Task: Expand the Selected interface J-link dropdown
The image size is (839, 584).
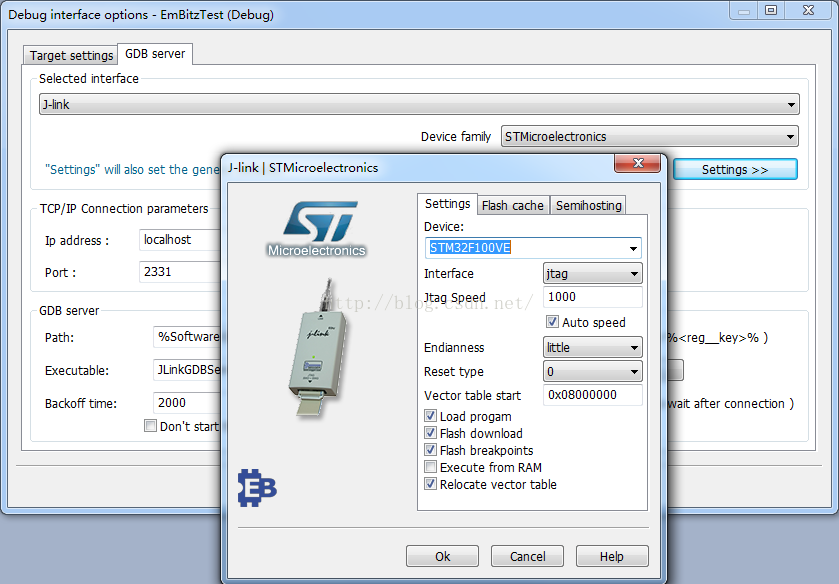Action: pyautogui.click(x=419, y=104)
